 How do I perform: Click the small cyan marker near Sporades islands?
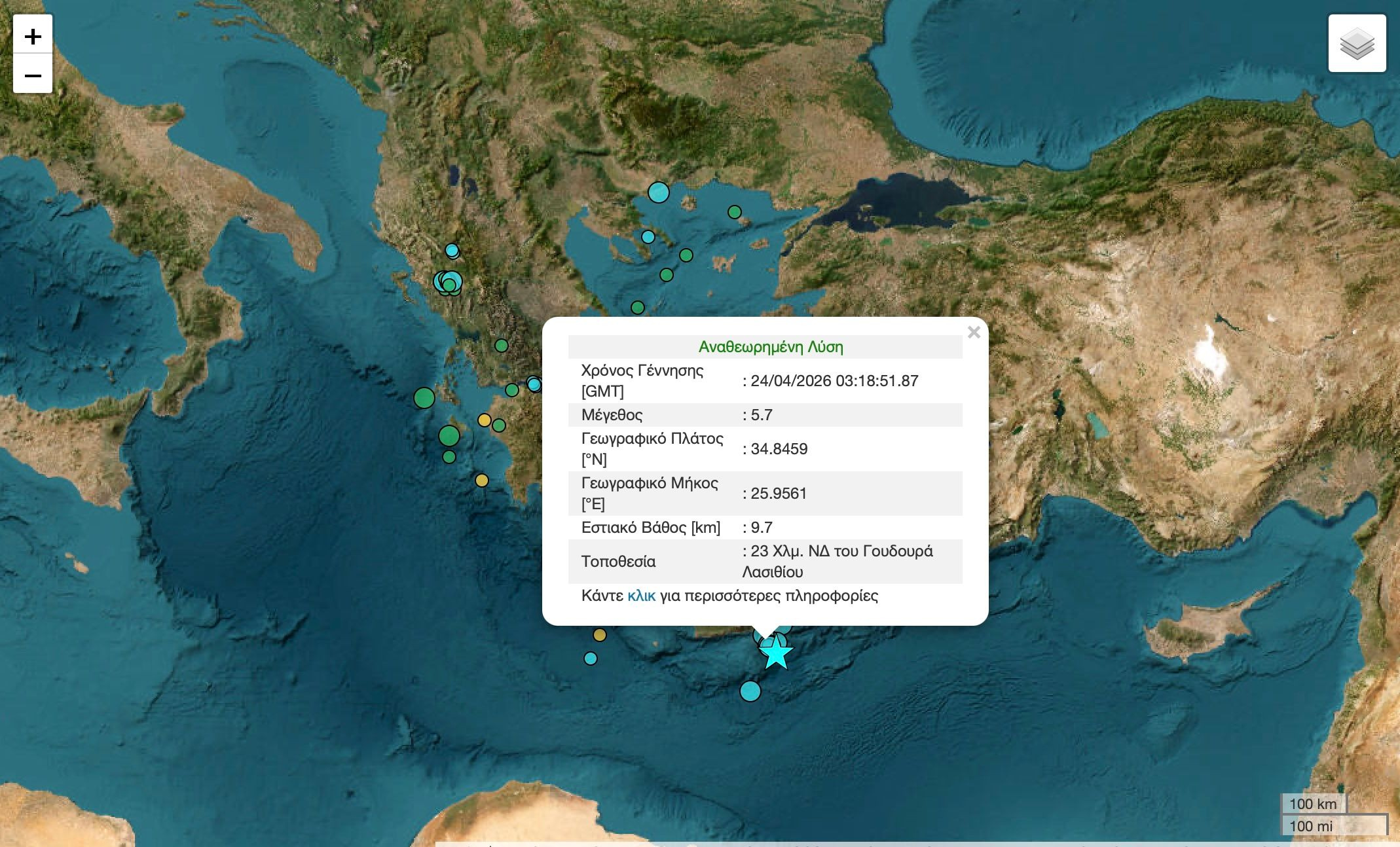point(648,237)
